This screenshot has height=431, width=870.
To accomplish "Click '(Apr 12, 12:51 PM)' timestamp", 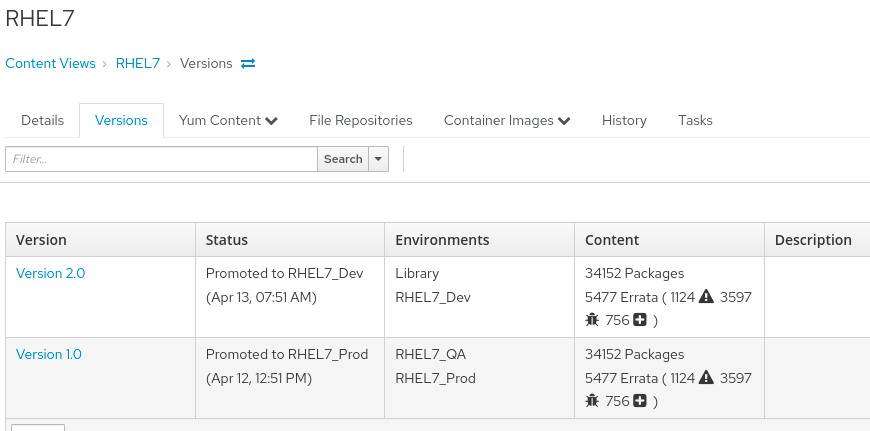I will coord(259,379).
